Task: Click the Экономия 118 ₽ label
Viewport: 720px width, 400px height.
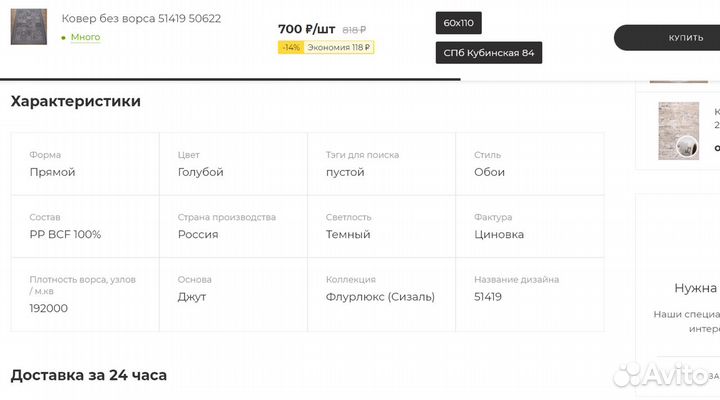Action: pos(339,47)
